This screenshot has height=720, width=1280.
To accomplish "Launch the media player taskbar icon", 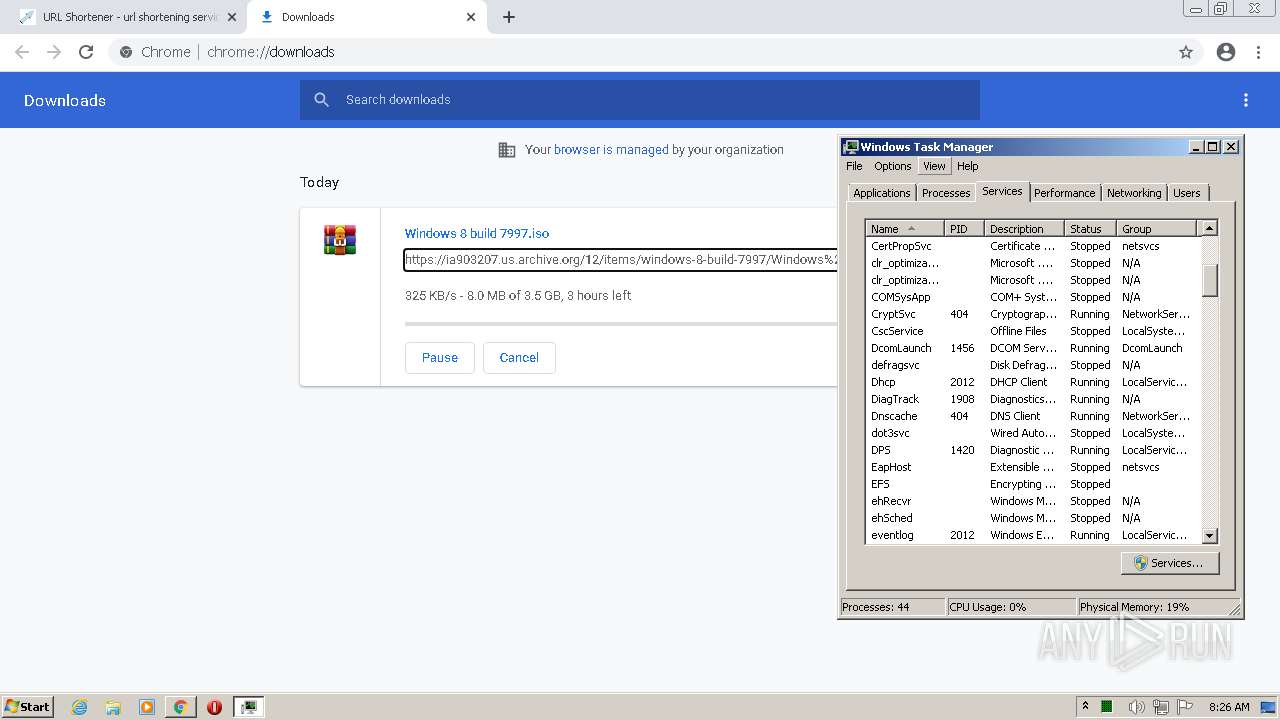I will (147, 707).
